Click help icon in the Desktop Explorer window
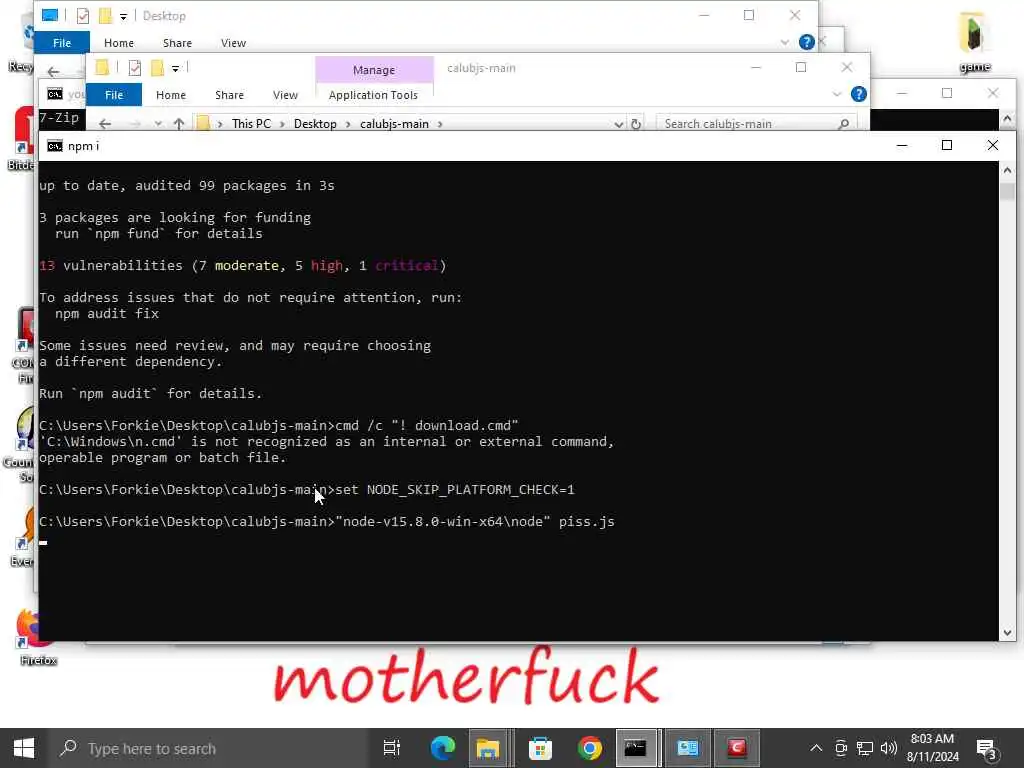Screen dimensions: 1024x768 807,42
